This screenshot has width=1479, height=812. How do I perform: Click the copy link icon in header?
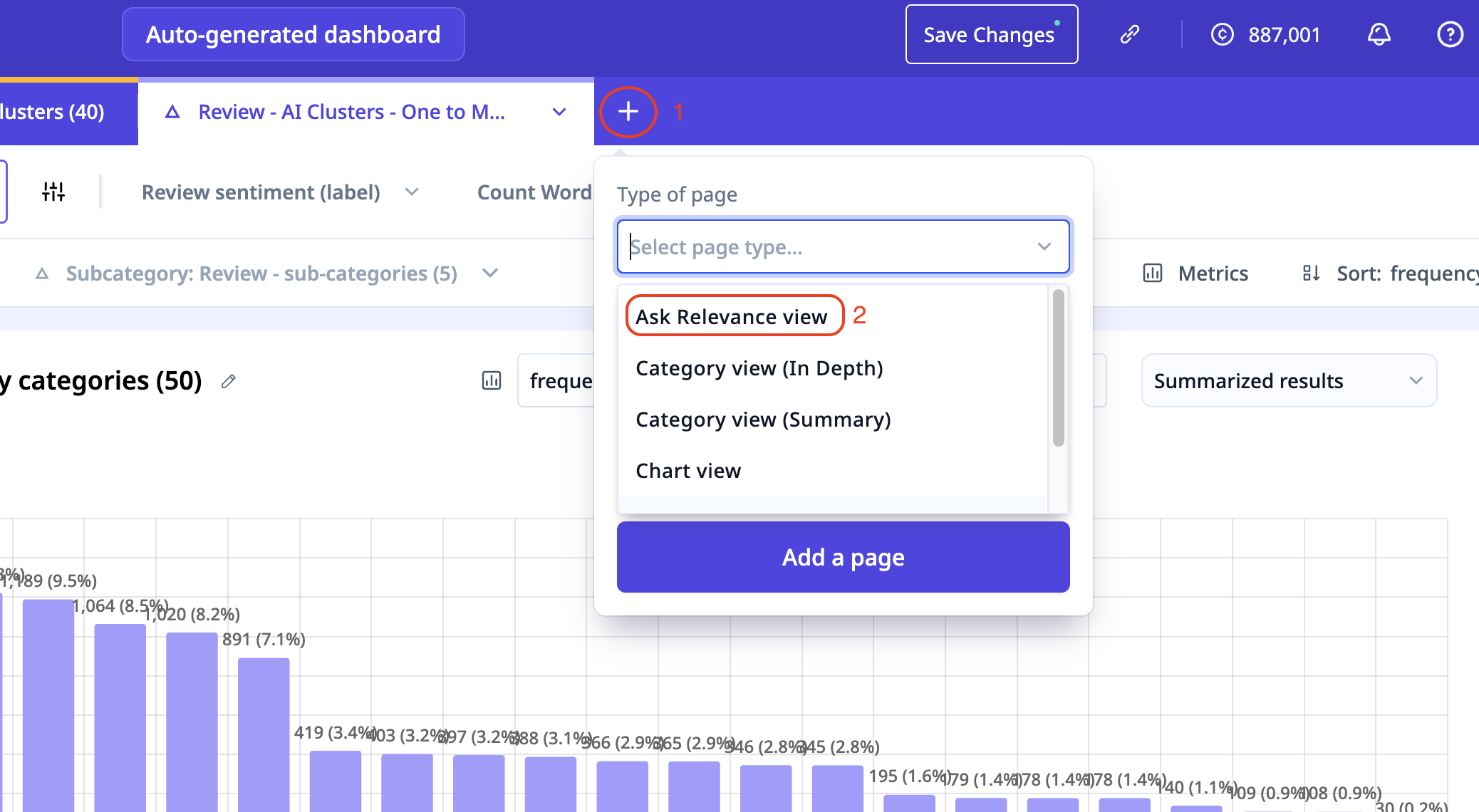pos(1130,34)
